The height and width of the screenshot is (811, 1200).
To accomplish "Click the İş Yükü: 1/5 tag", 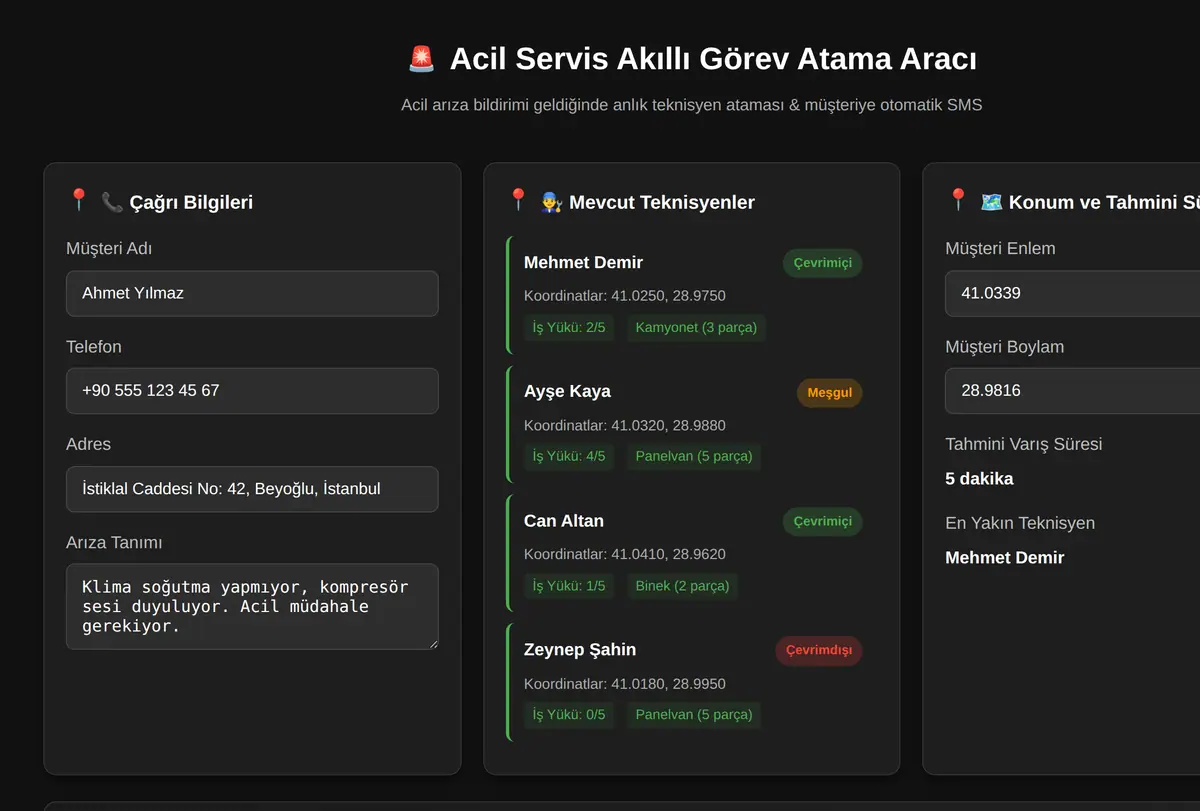I will pos(569,586).
